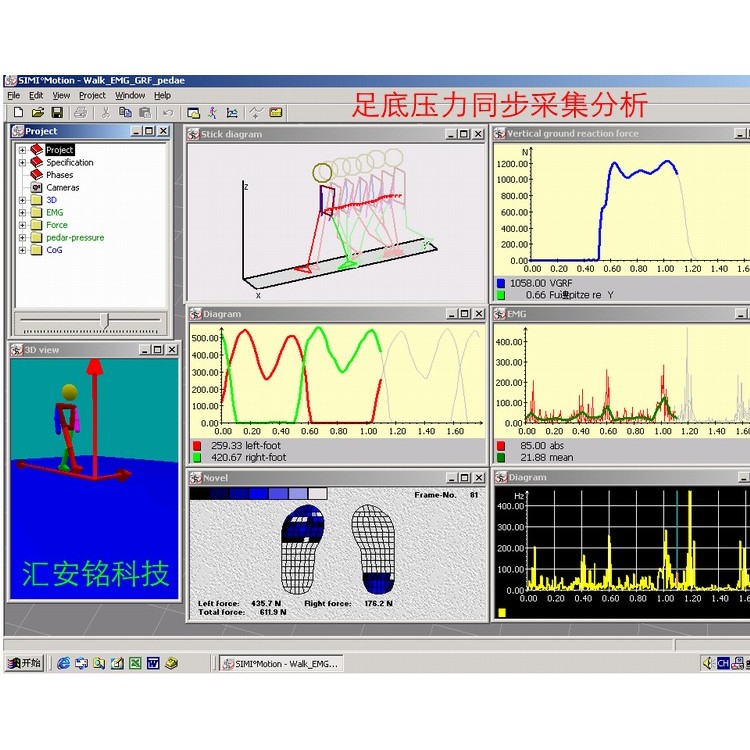Click the '85.00 abs' EMG legend text
Screen dimensions: 750x750
click(x=542, y=446)
